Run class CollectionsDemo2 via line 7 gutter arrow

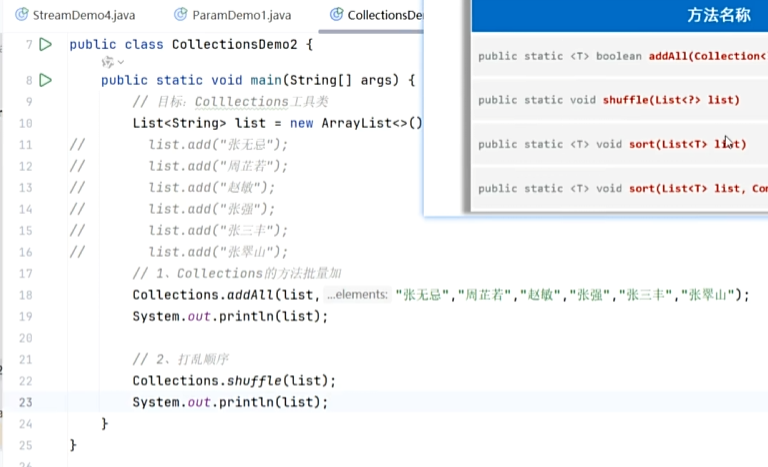click(46, 44)
